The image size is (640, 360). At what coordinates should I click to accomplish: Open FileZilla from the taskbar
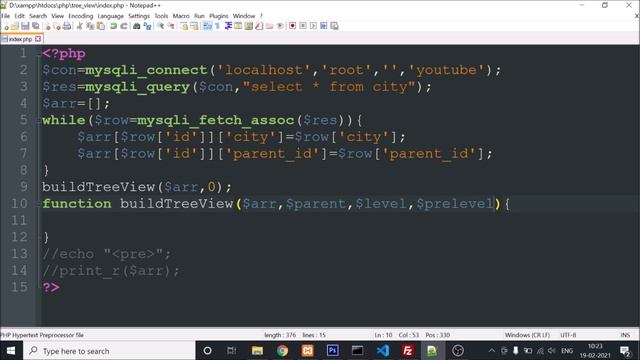point(407,351)
